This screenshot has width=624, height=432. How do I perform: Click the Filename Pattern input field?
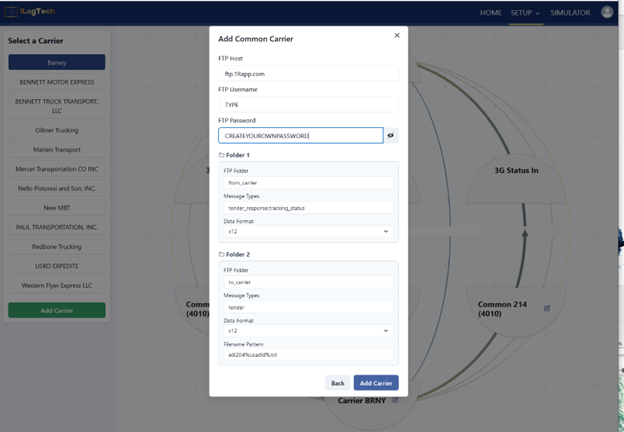pos(308,355)
